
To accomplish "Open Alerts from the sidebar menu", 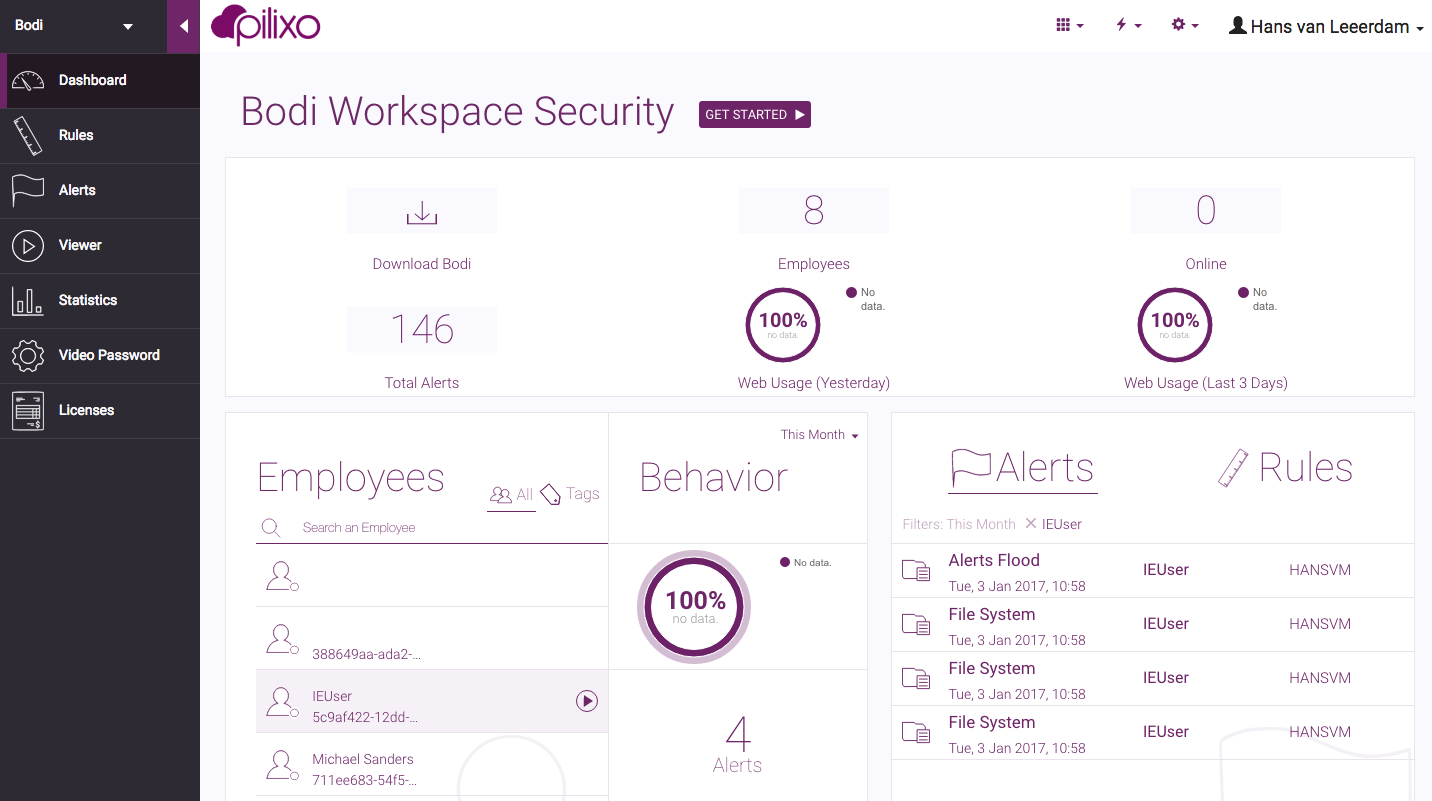I will [100, 191].
